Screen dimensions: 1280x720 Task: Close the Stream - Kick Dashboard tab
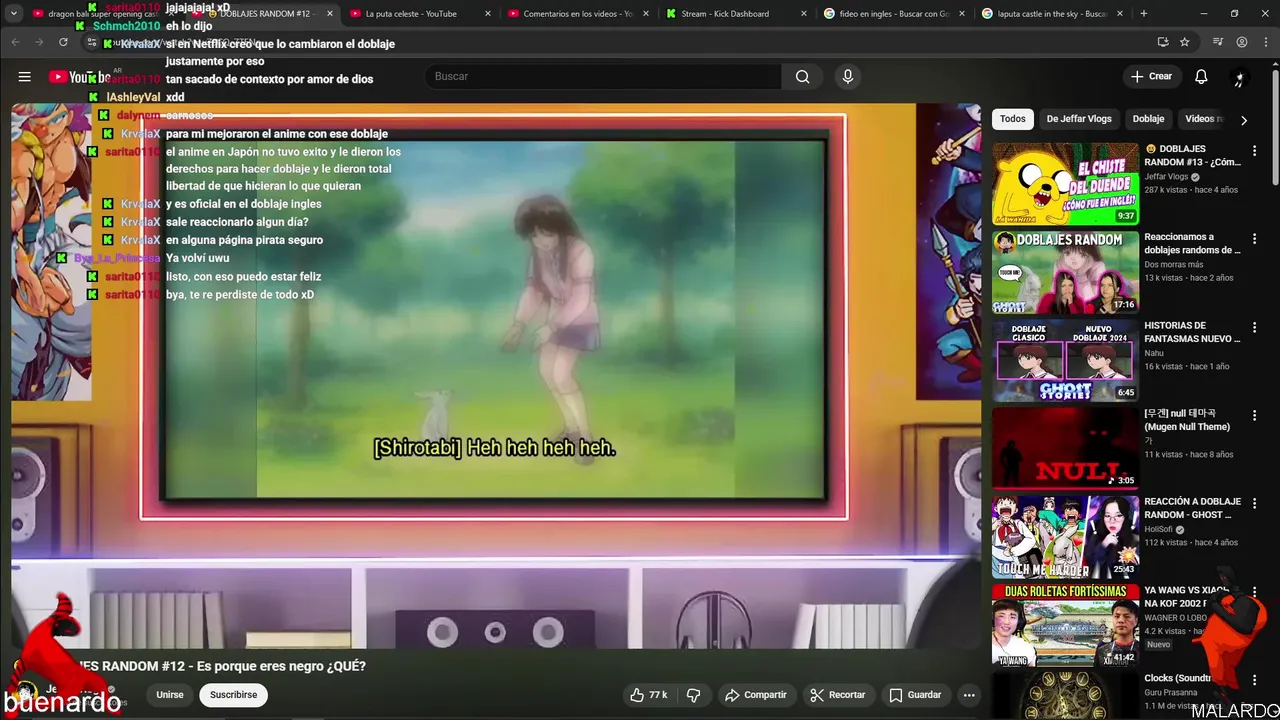(803, 14)
